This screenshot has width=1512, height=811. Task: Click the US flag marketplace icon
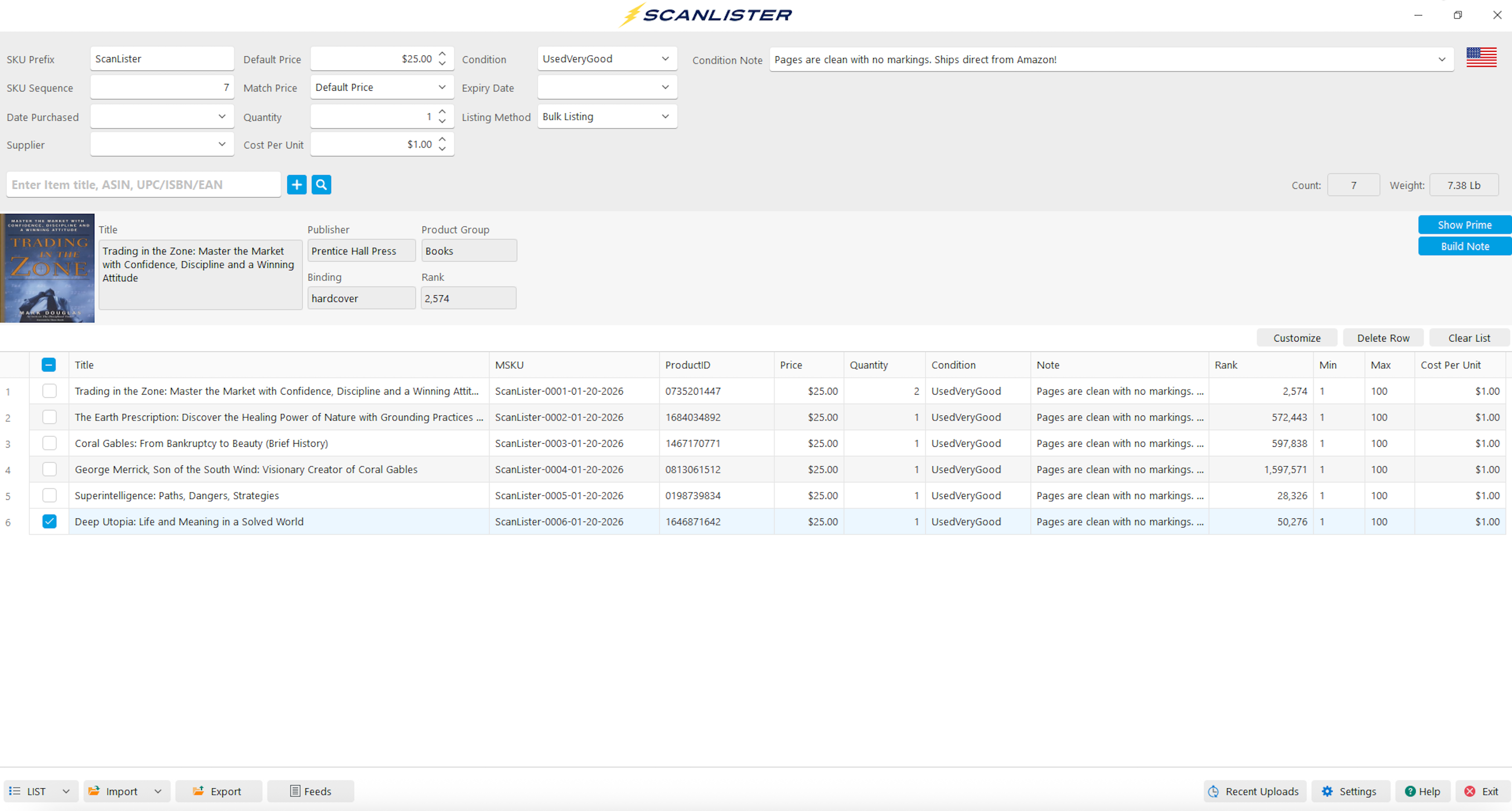[x=1481, y=58]
